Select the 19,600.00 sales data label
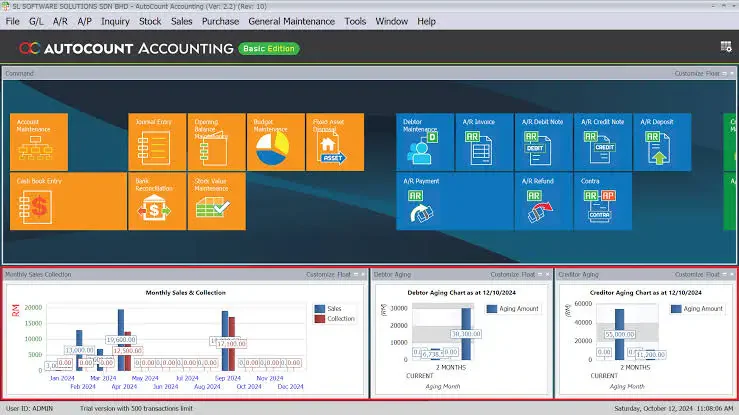 pyautogui.click(x=121, y=340)
